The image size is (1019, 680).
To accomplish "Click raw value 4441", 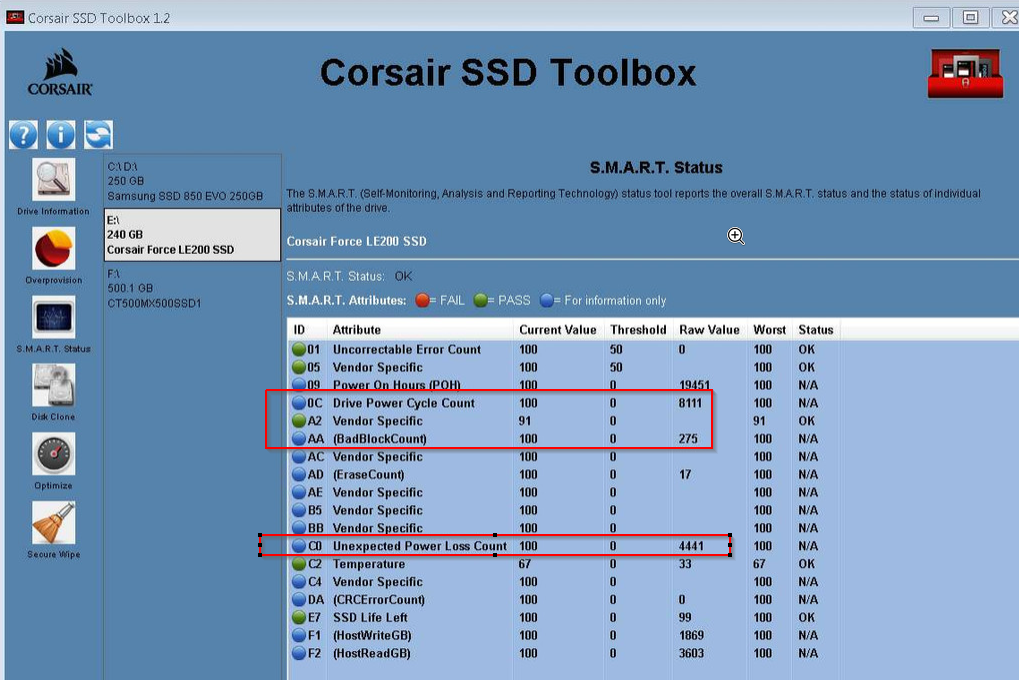I will tap(691, 546).
